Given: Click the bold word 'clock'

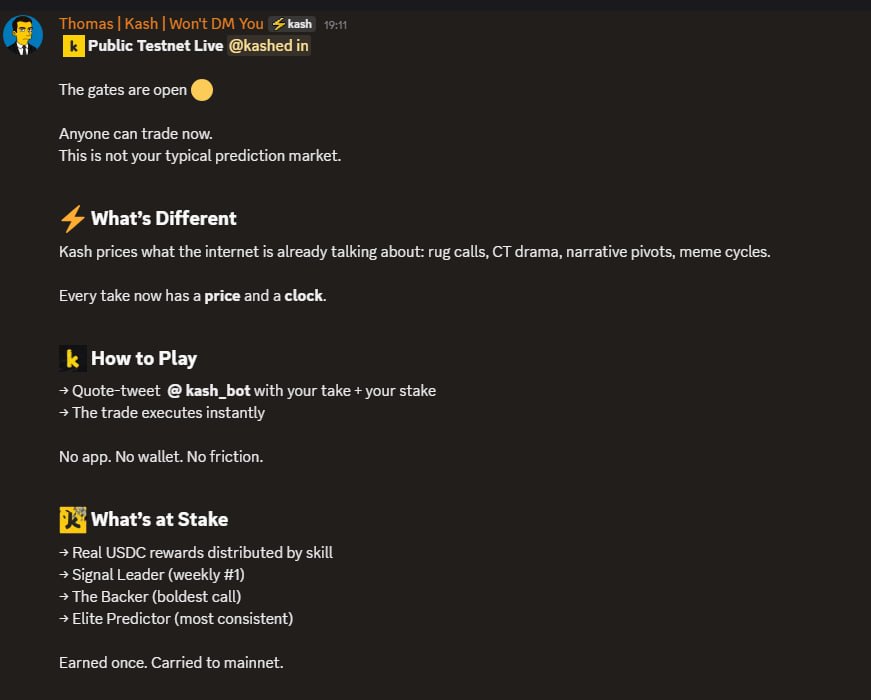Looking at the screenshot, I should pyautogui.click(x=304, y=296).
